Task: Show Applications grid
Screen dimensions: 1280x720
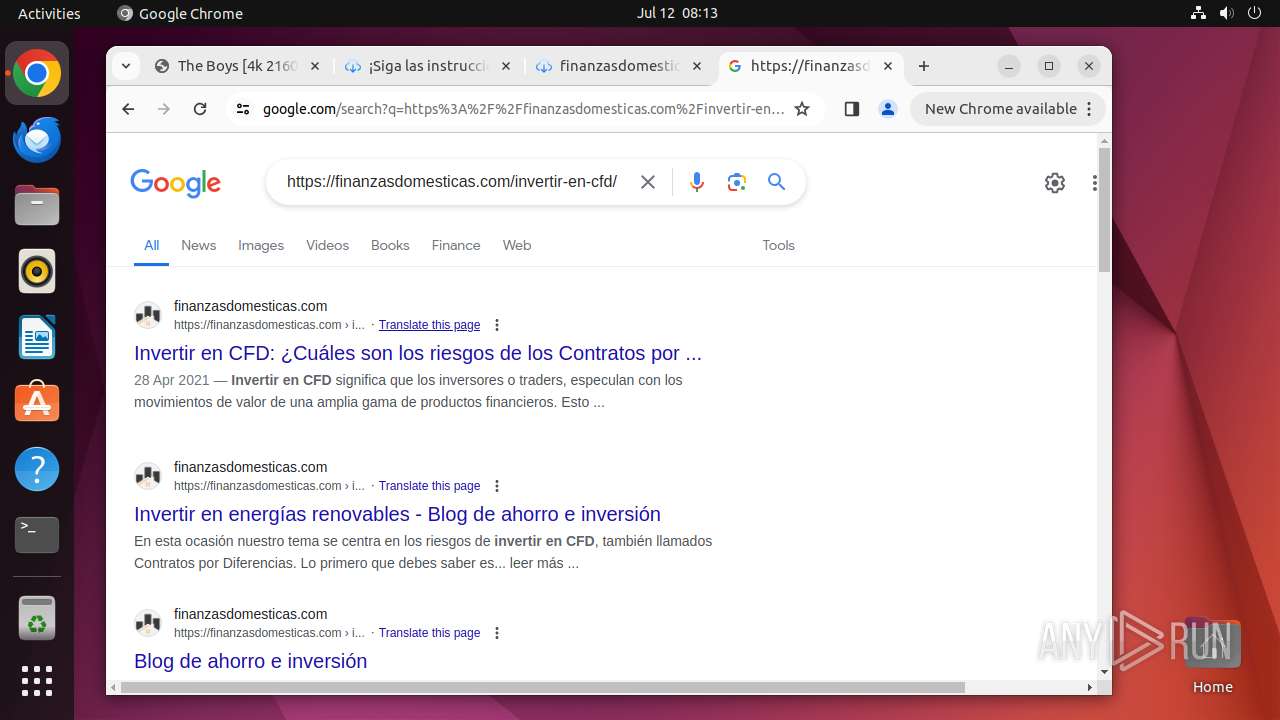Action: (x=37, y=681)
